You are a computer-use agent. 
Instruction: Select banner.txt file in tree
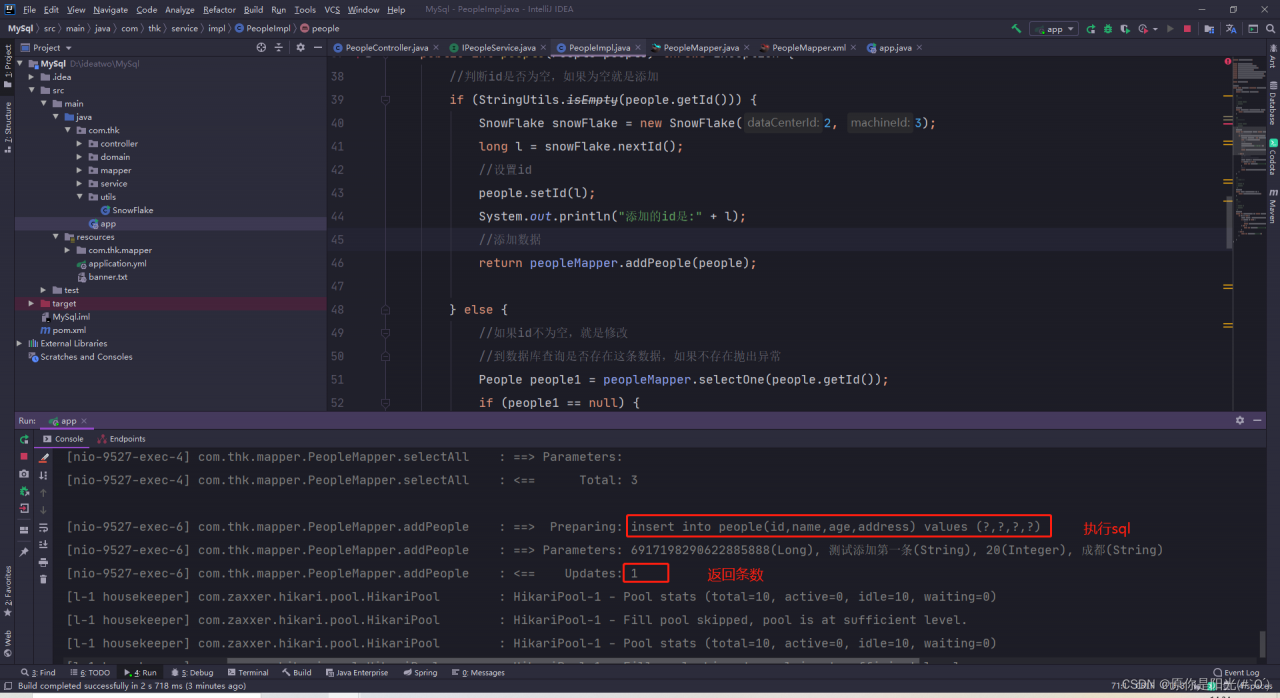coord(101,277)
